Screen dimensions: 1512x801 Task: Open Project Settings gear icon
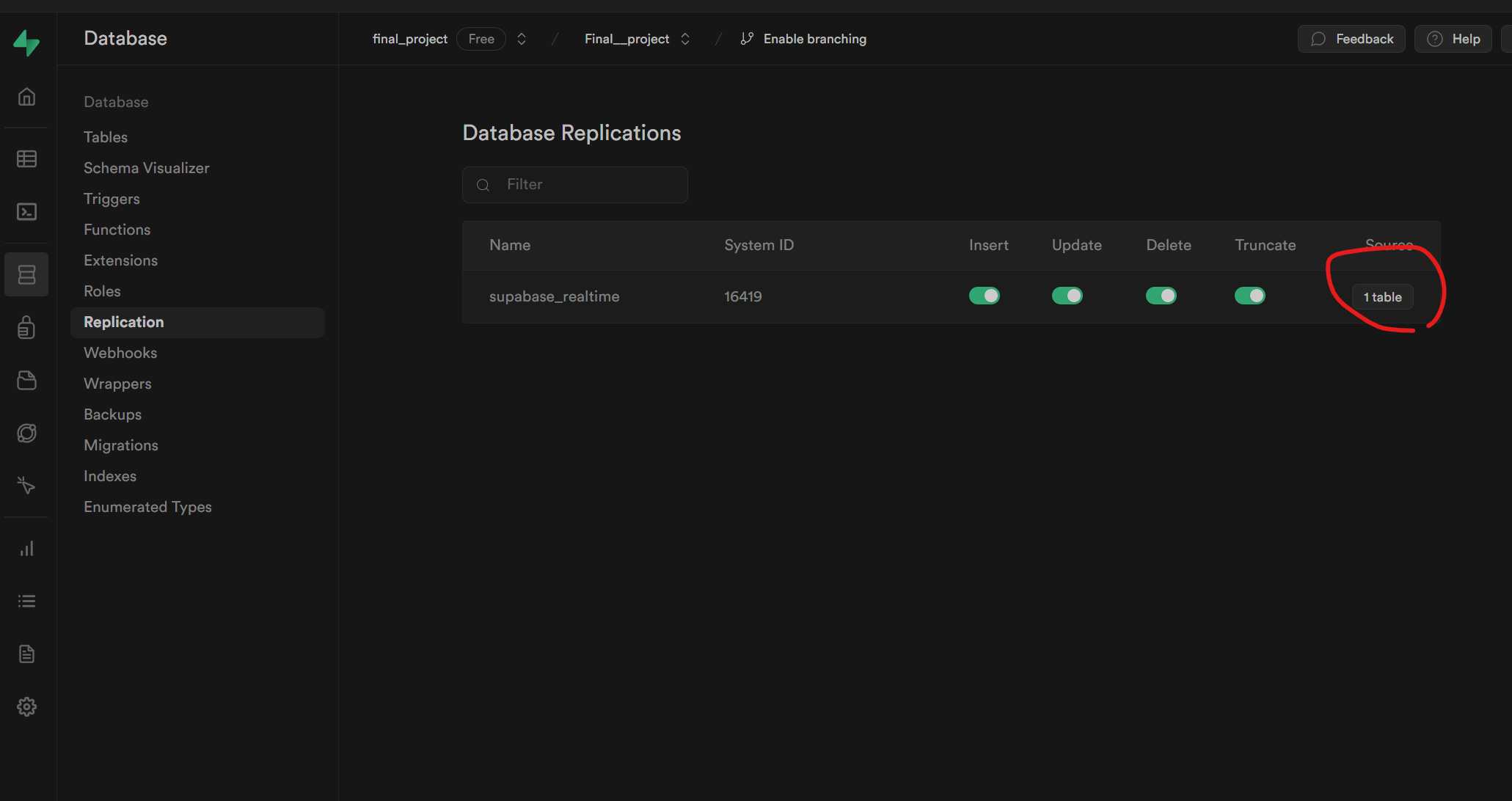(27, 706)
